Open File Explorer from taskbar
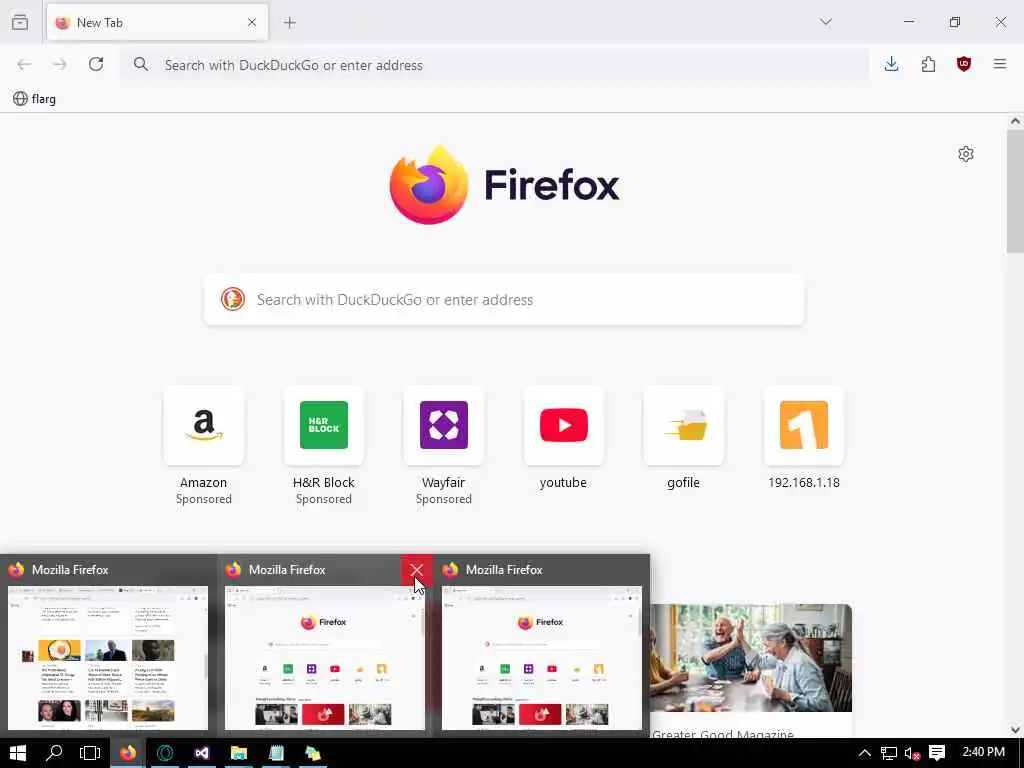Image resolution: width=1024 pixels, height=768 pixels. pyautogui.click(x=239, y=753)
